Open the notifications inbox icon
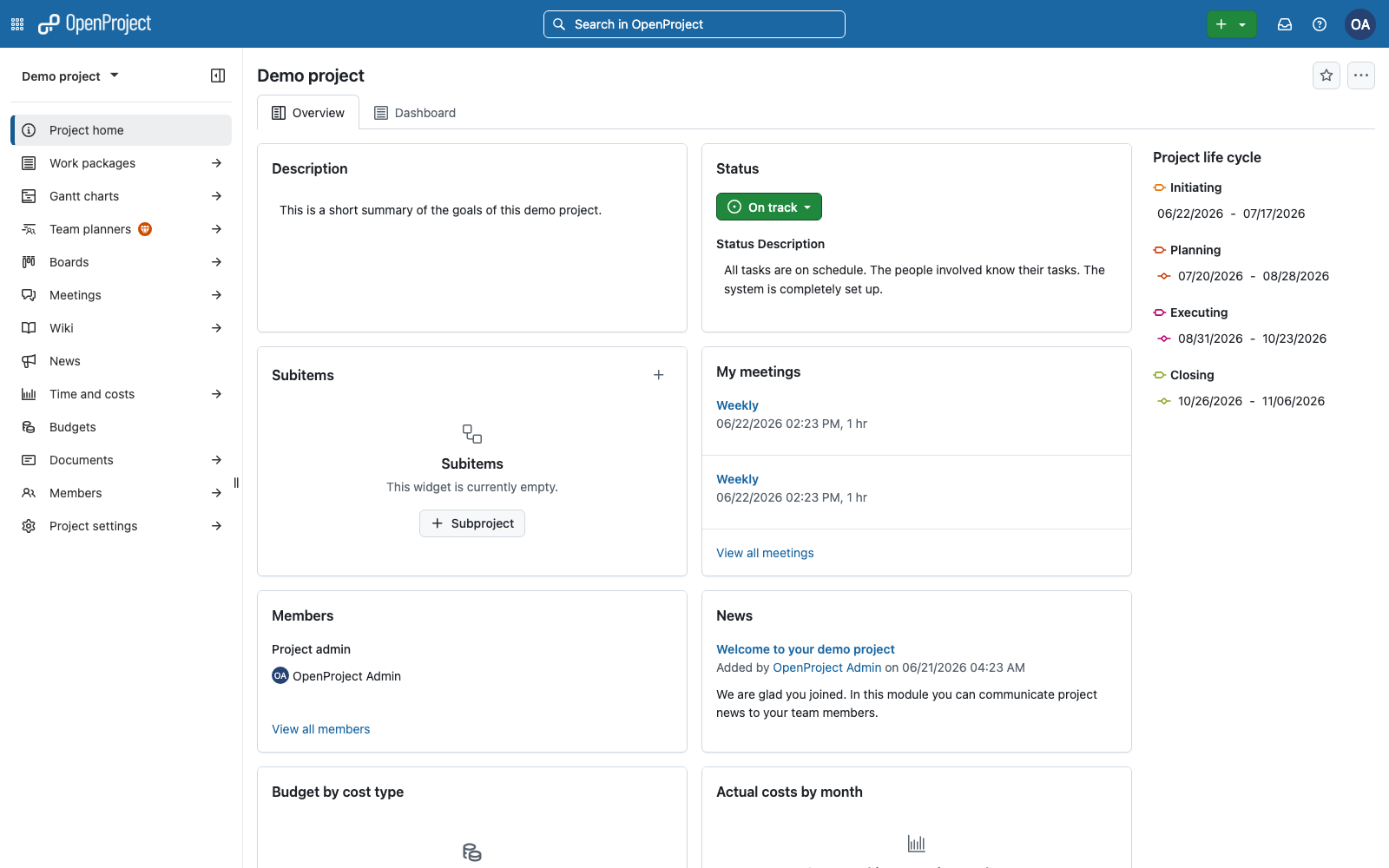 click(1285, 24)
